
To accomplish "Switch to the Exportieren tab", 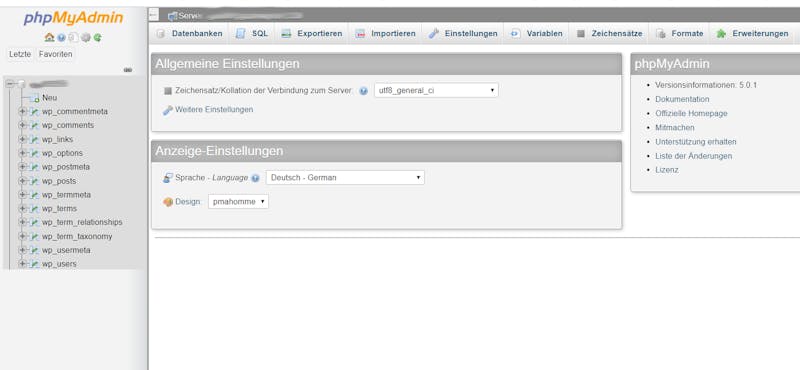I will [x=312, y=34].
